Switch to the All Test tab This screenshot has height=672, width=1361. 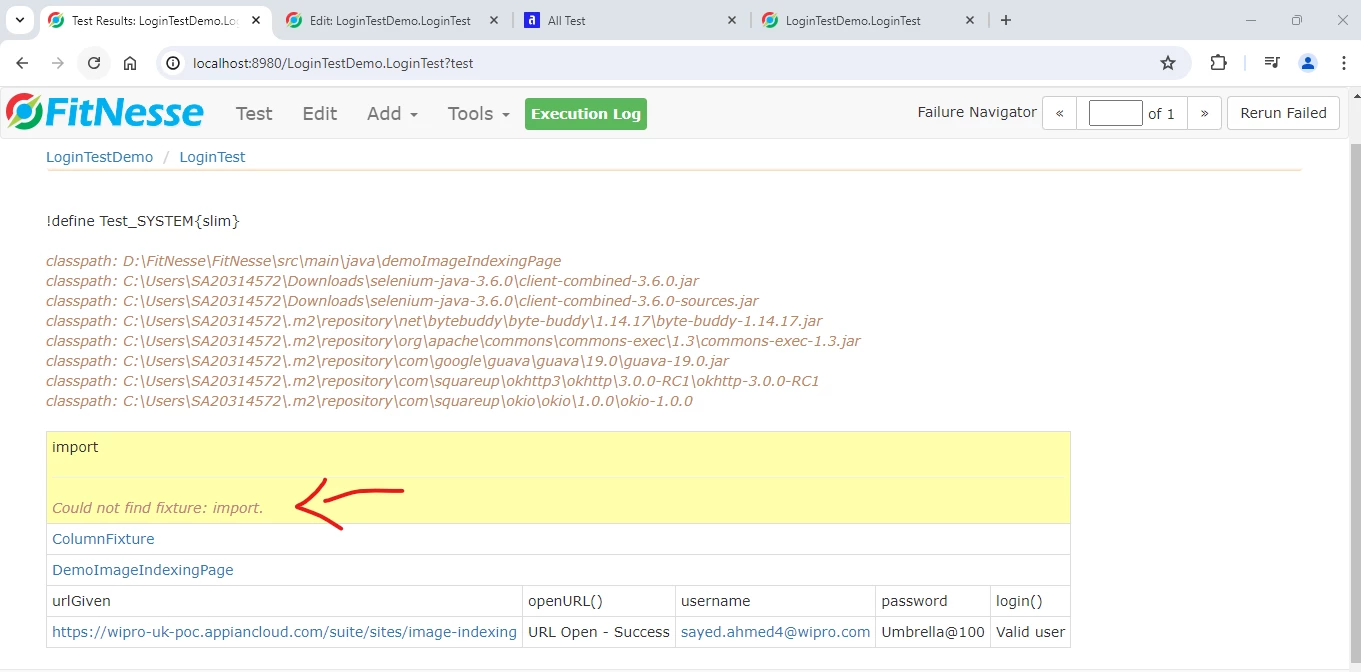pyautogui.click(x=630, y=20)
